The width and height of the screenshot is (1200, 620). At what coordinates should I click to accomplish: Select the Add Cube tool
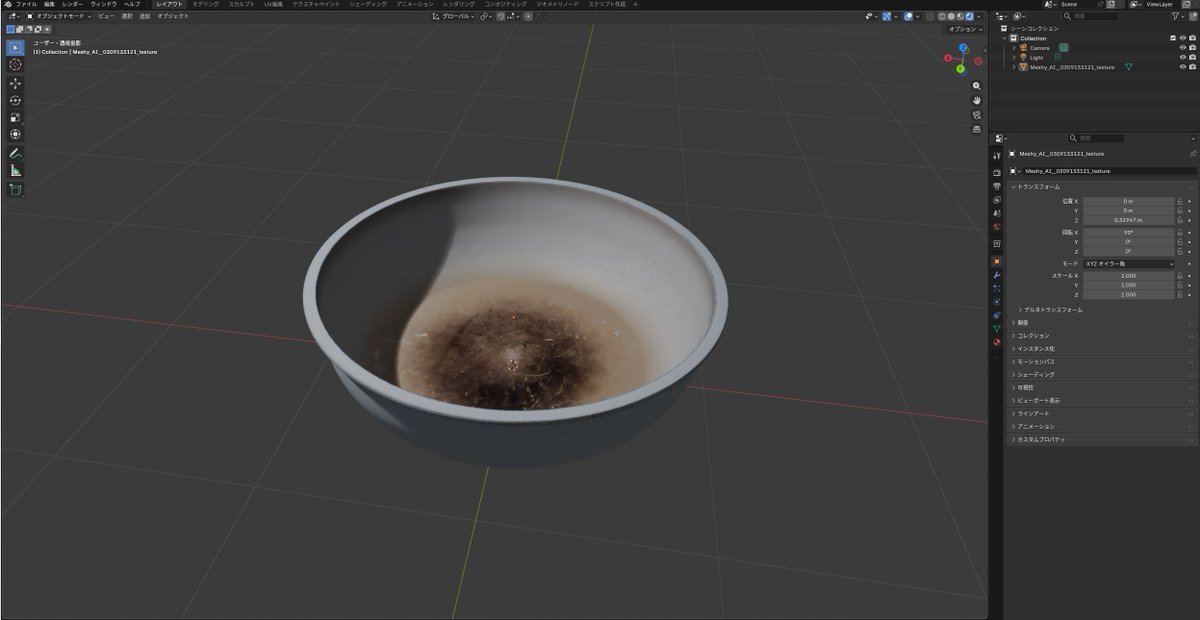point(15,190)
